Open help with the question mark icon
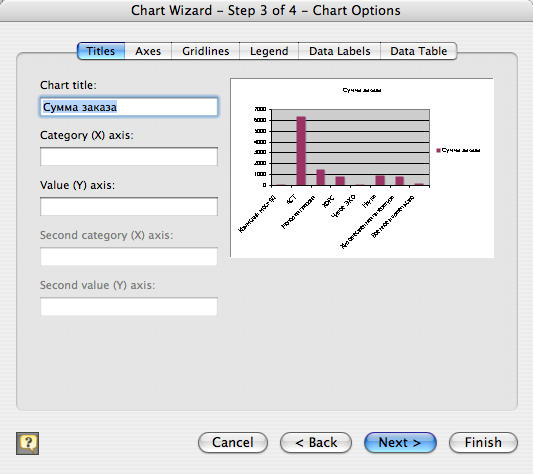 tap(28, 443)
